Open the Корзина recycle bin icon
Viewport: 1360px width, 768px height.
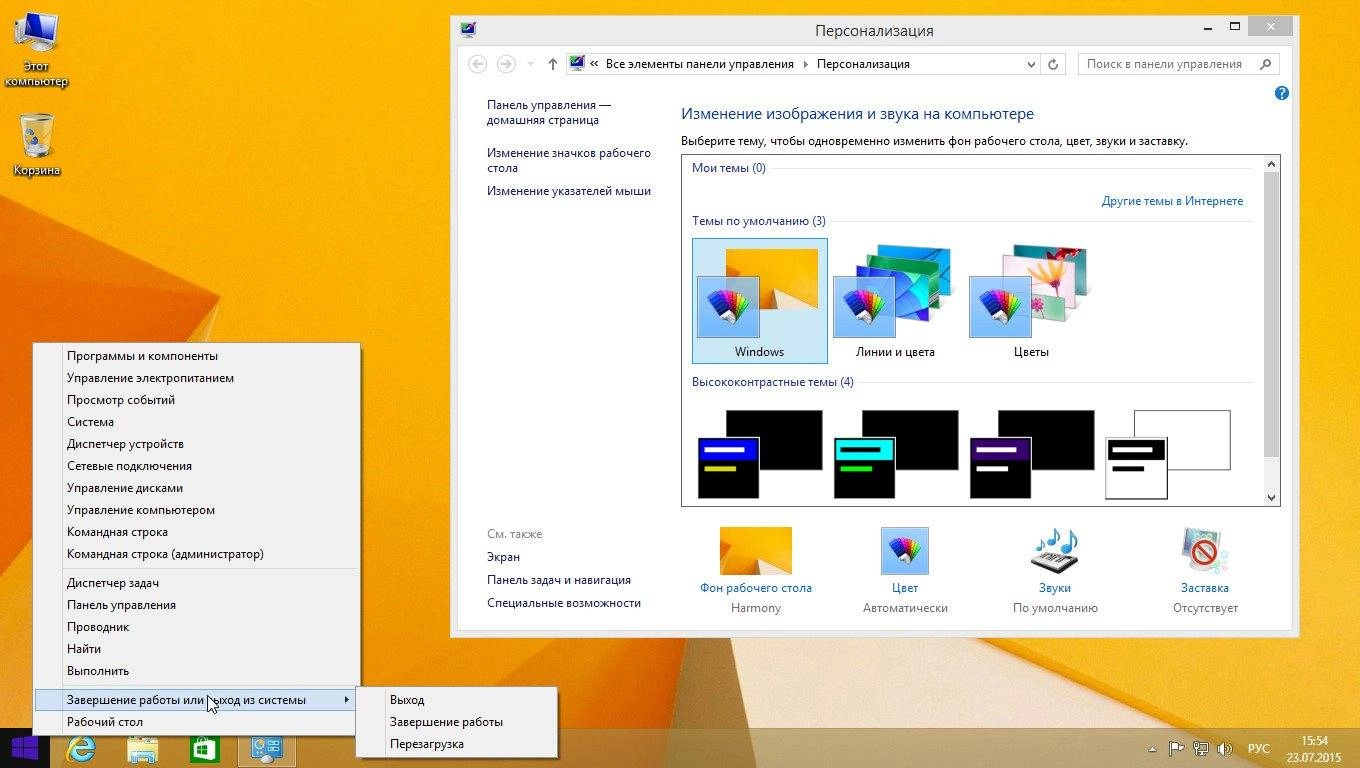coord(36,145)
